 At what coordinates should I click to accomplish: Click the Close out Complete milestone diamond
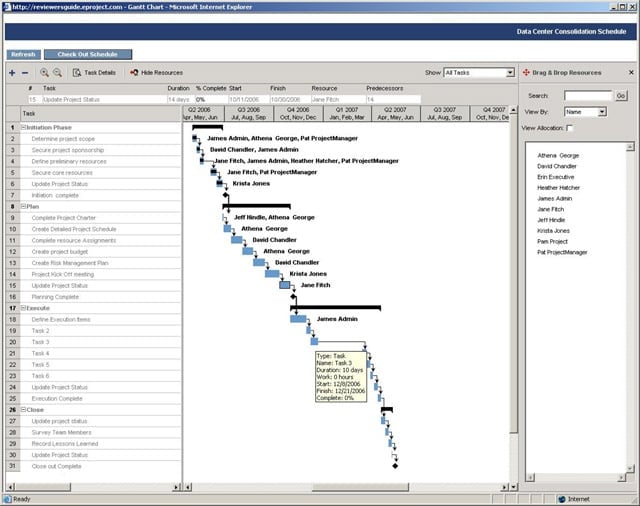click(395, 466)
